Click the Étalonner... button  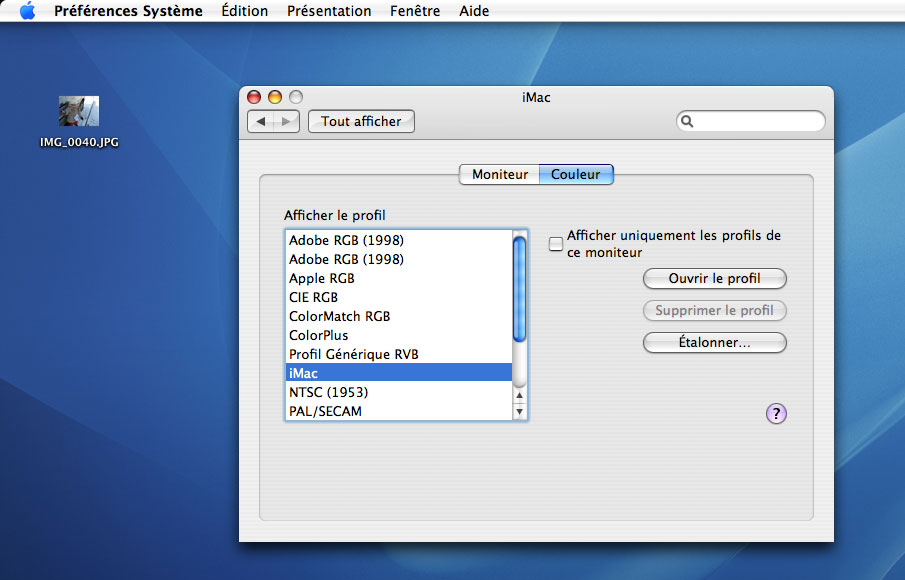(715, 343)
